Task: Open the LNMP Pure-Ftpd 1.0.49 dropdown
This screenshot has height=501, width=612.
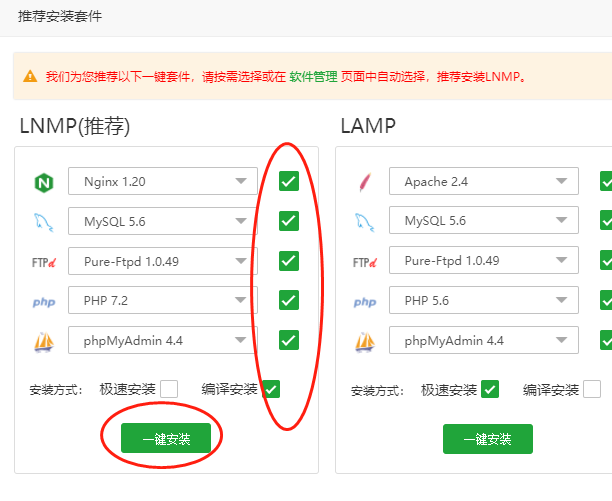Action: pyautogui.click(x=163, y=261)
